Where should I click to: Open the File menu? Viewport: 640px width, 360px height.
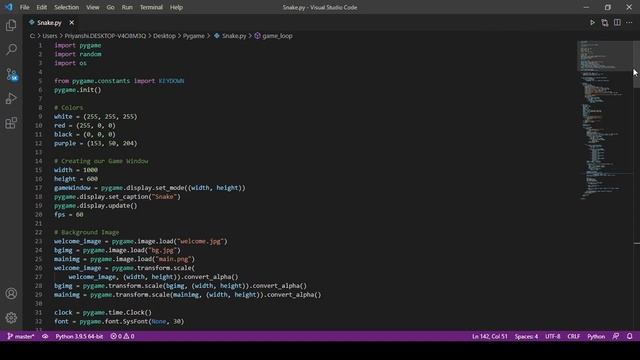pyautogui.click(x=24, y=7)
